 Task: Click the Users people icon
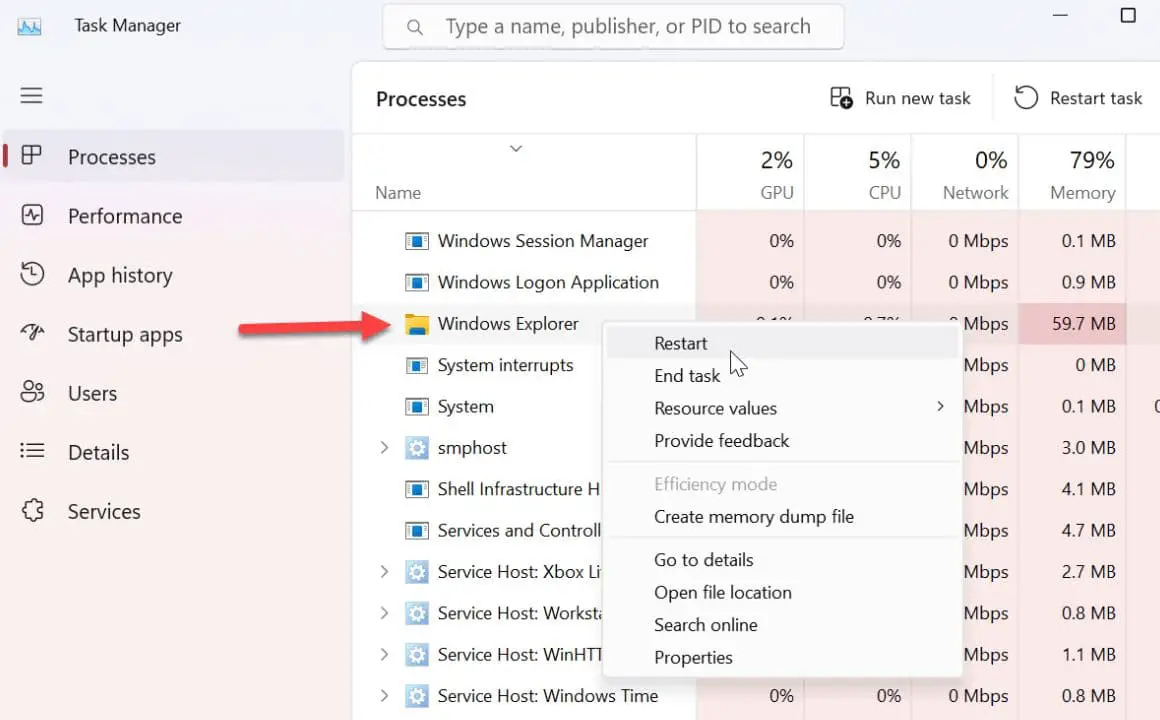pos(32,392)
